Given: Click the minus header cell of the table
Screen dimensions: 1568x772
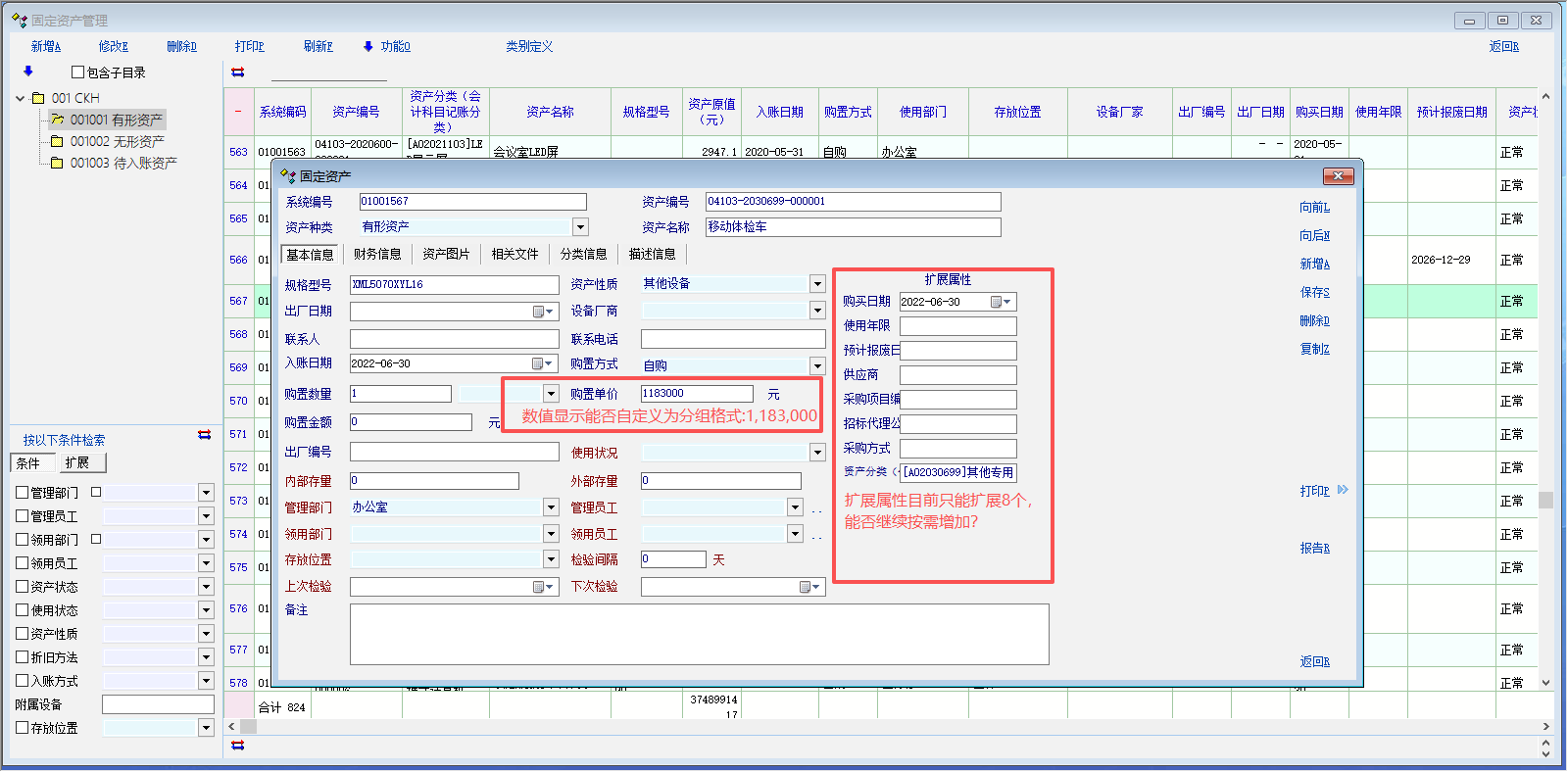Looking at the screenshot, I should [x=238, y=112].
